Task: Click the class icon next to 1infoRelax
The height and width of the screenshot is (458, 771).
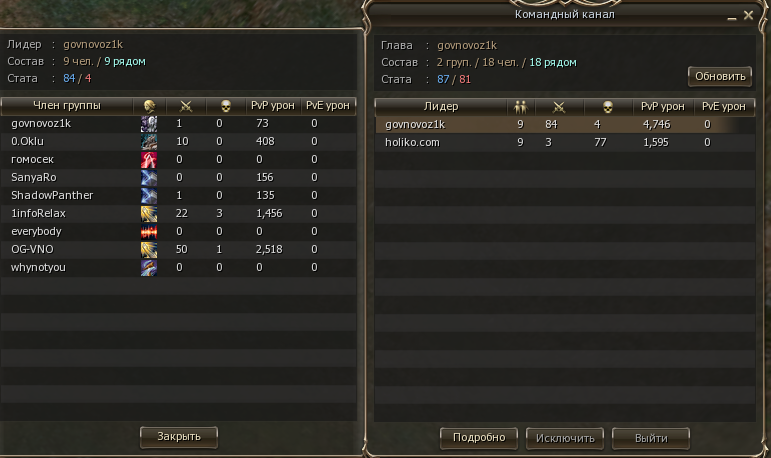Action: [149, 214]
